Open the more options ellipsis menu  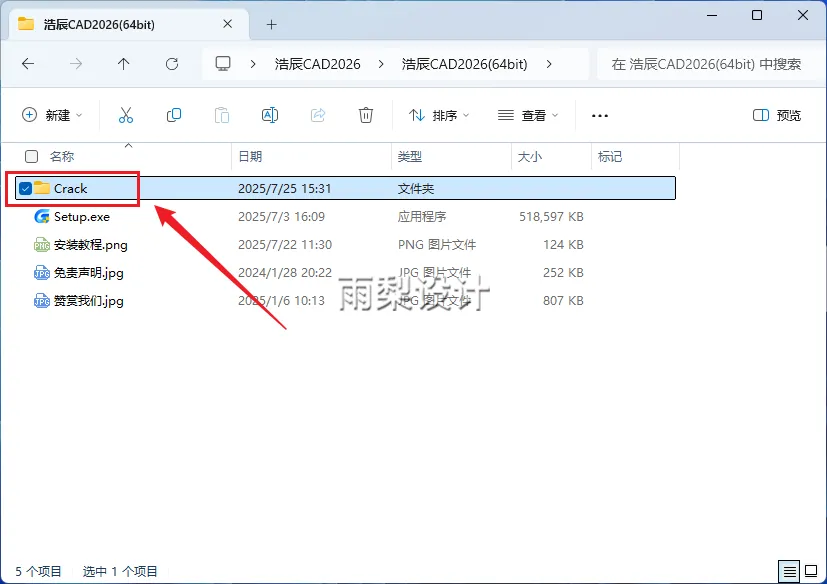coord(600,116)
